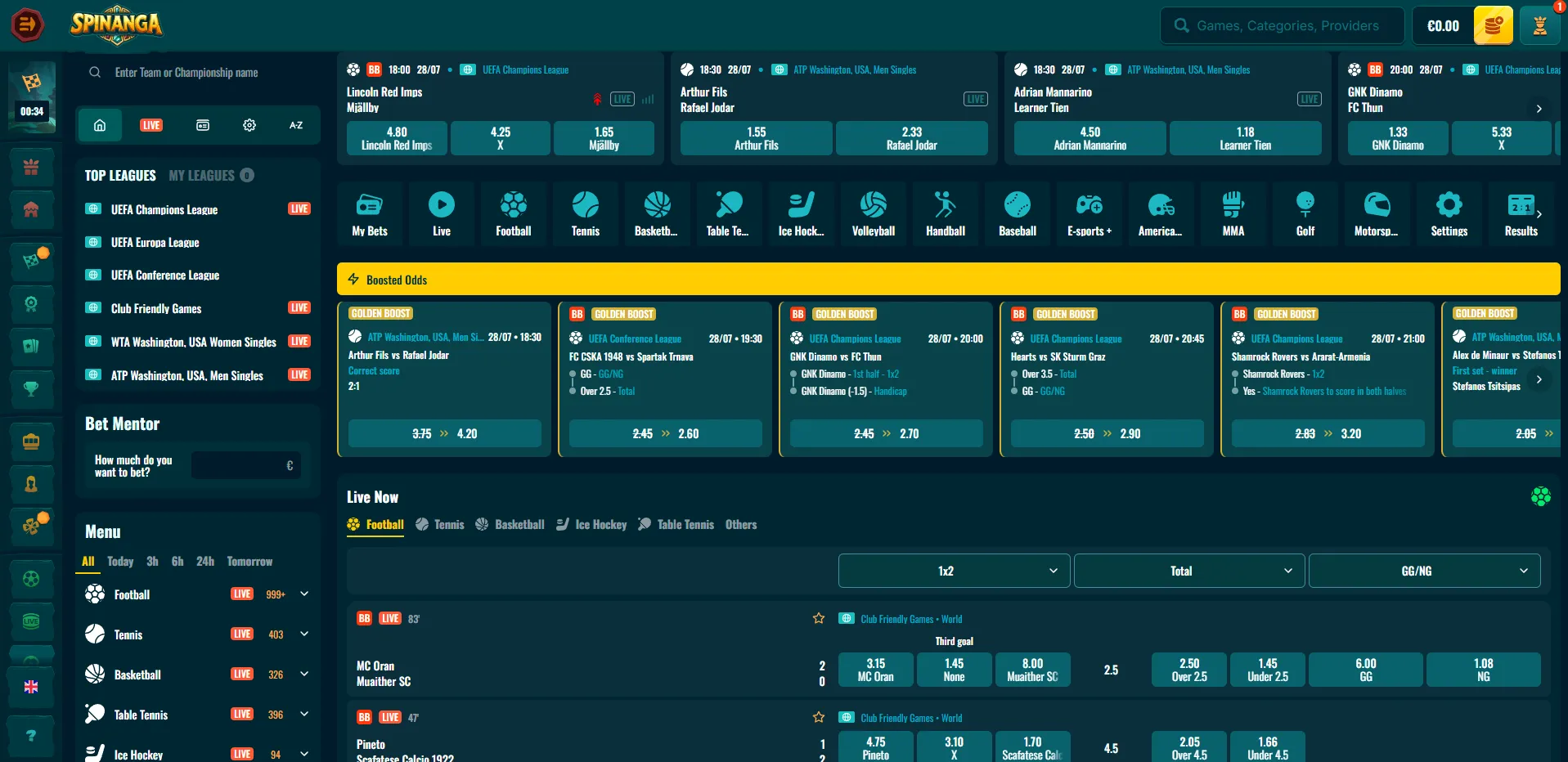Image resolution: width=1568 pixels, height=762 pixels.
Task: Open the Motorsport category tile
Action: [x=1377, y=213]
